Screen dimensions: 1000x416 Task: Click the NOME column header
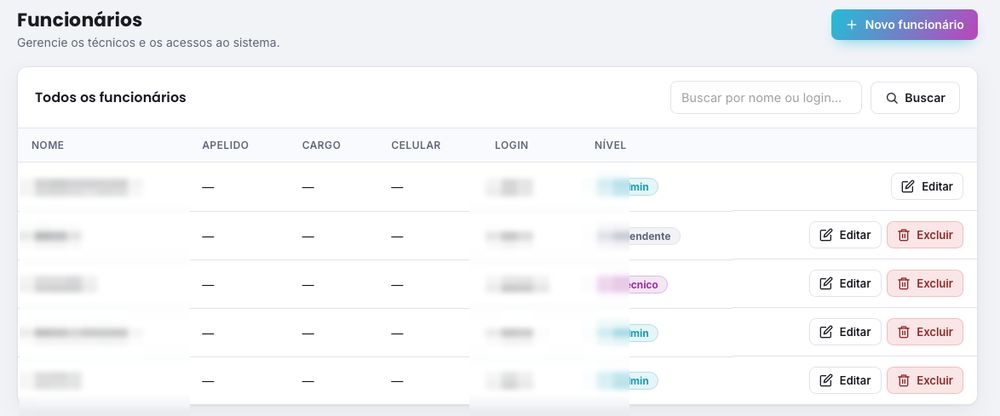point(48,145)
